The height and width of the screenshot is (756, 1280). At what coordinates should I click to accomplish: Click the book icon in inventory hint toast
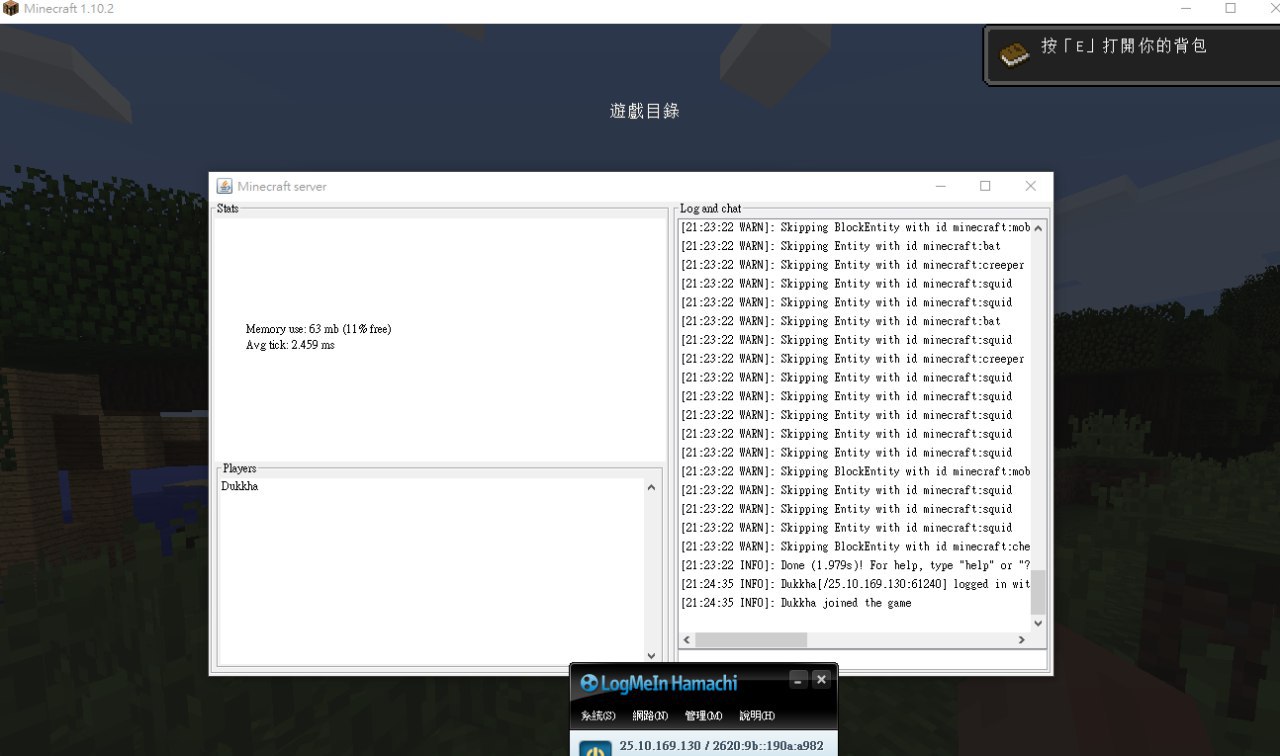[1014, 53]
